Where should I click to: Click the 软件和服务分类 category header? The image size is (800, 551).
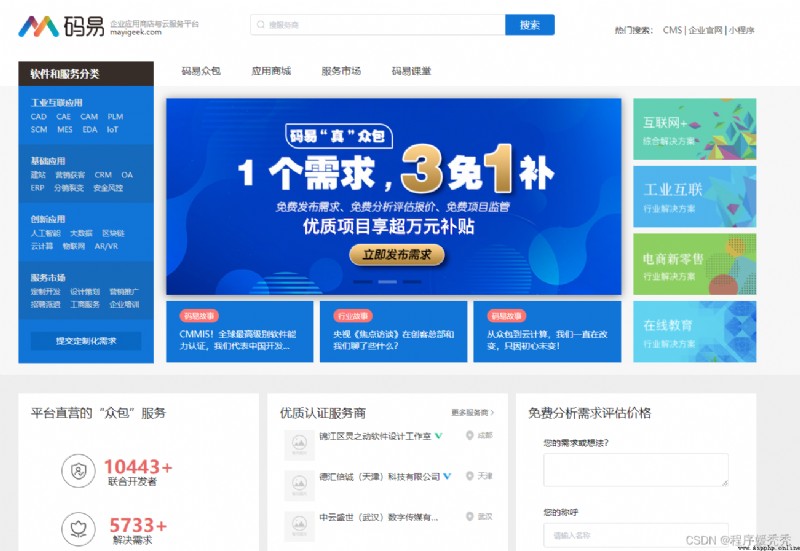(86, 73)
